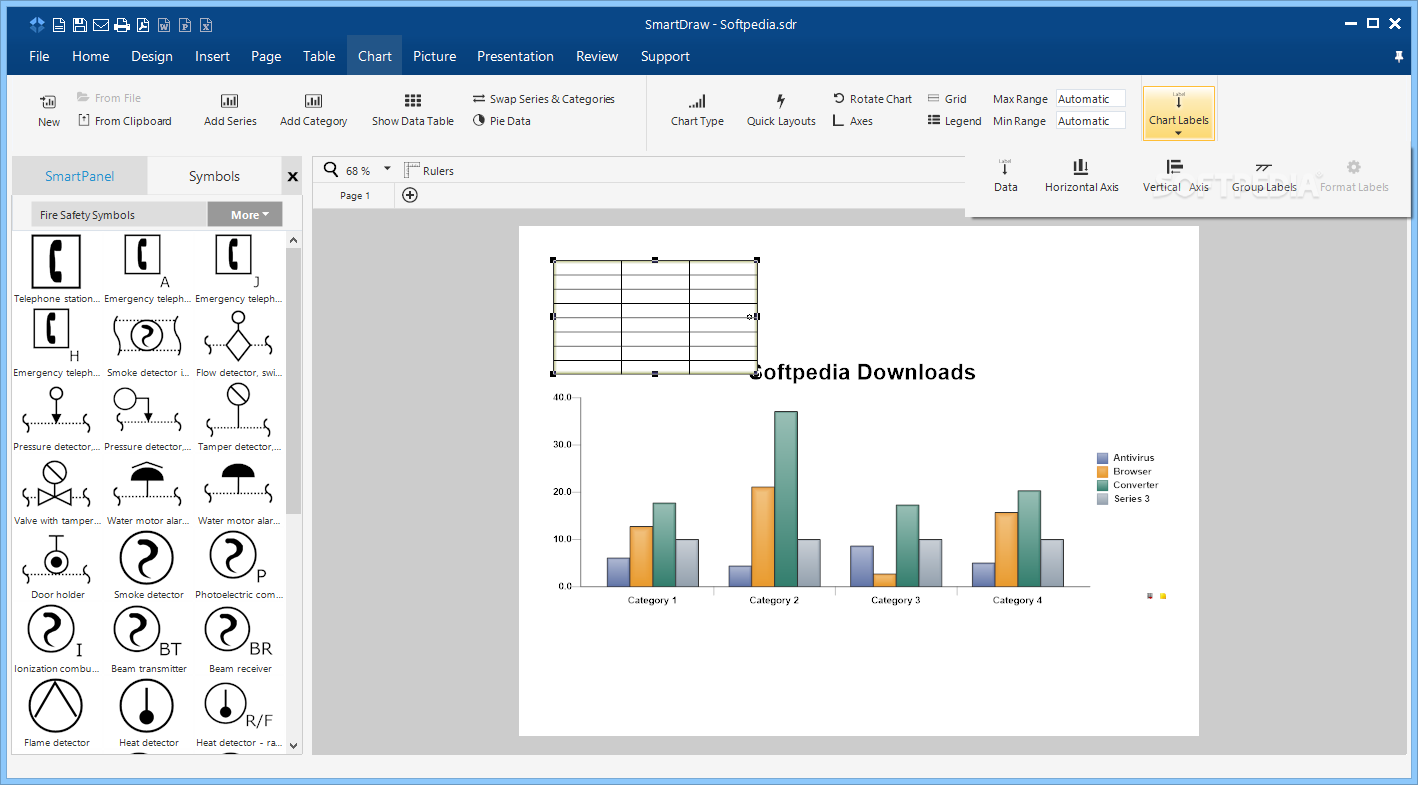Click the new document icon in title bar
This screenshot has width=1418, height=785.
[x=60, y=25]
